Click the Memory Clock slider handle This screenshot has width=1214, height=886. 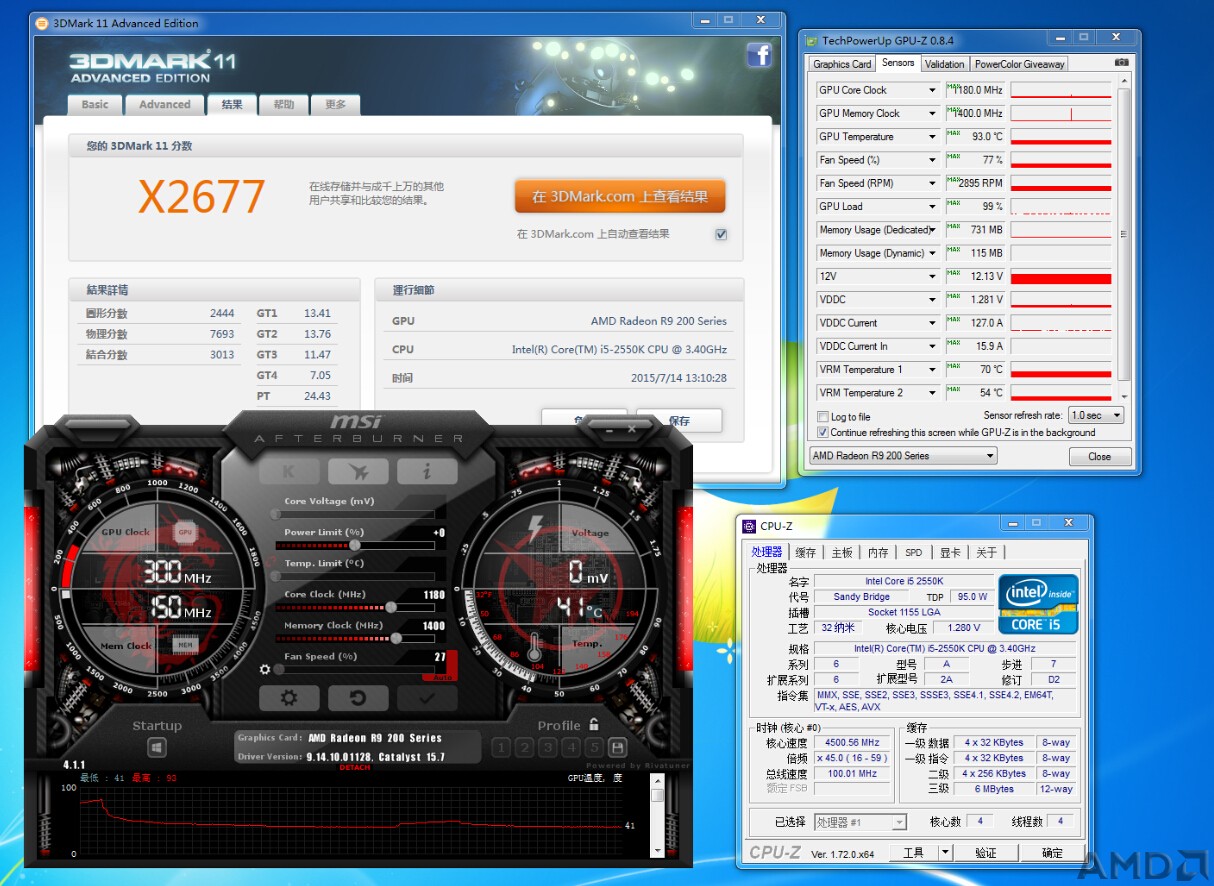[x=397, y=638]
